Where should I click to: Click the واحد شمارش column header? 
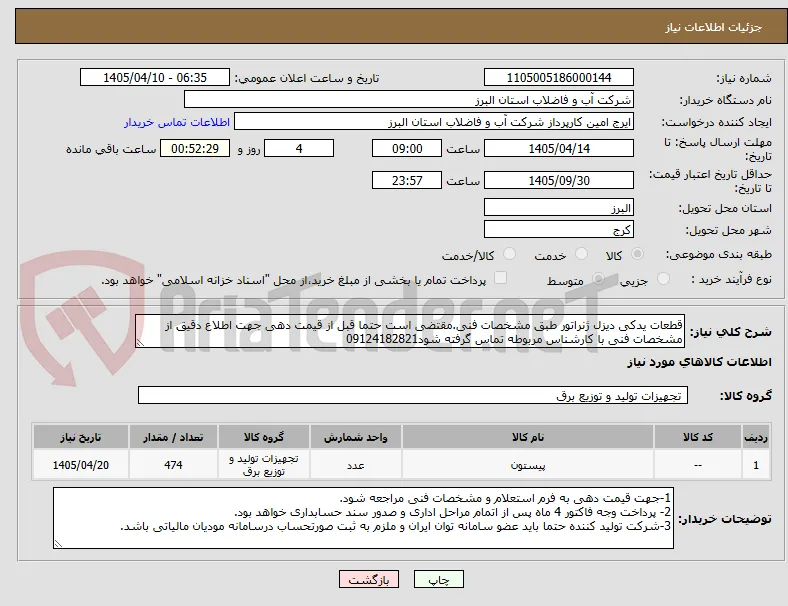tap(355, 437)
